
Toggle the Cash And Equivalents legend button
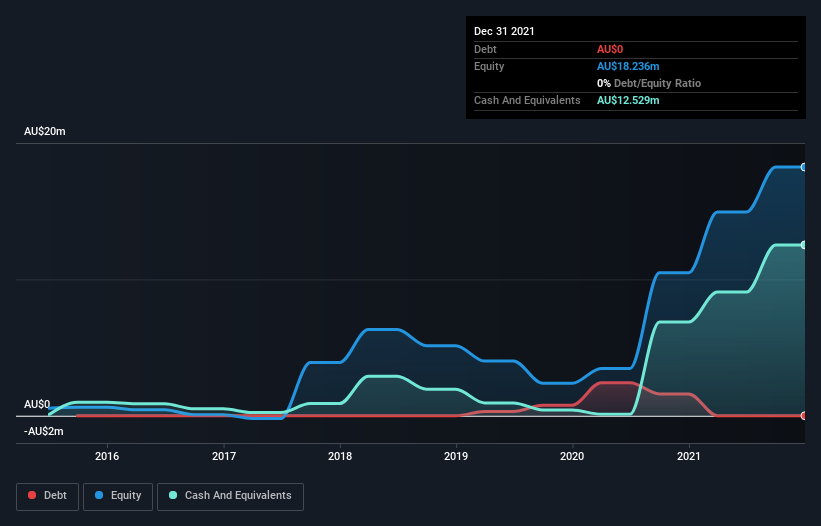point(230,496)
